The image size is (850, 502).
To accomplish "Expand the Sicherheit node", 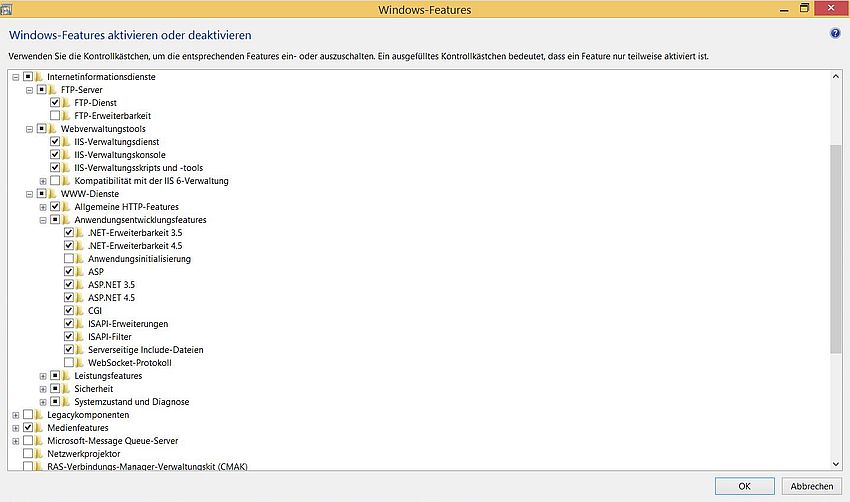I will (x=43, y=389).
